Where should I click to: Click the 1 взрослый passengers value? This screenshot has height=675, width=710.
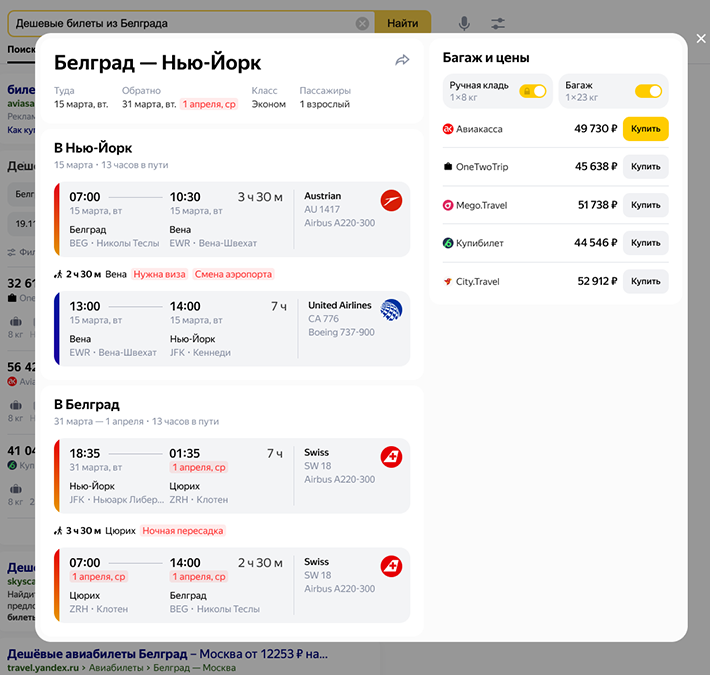pyautogui.click(x=325, y=104)
